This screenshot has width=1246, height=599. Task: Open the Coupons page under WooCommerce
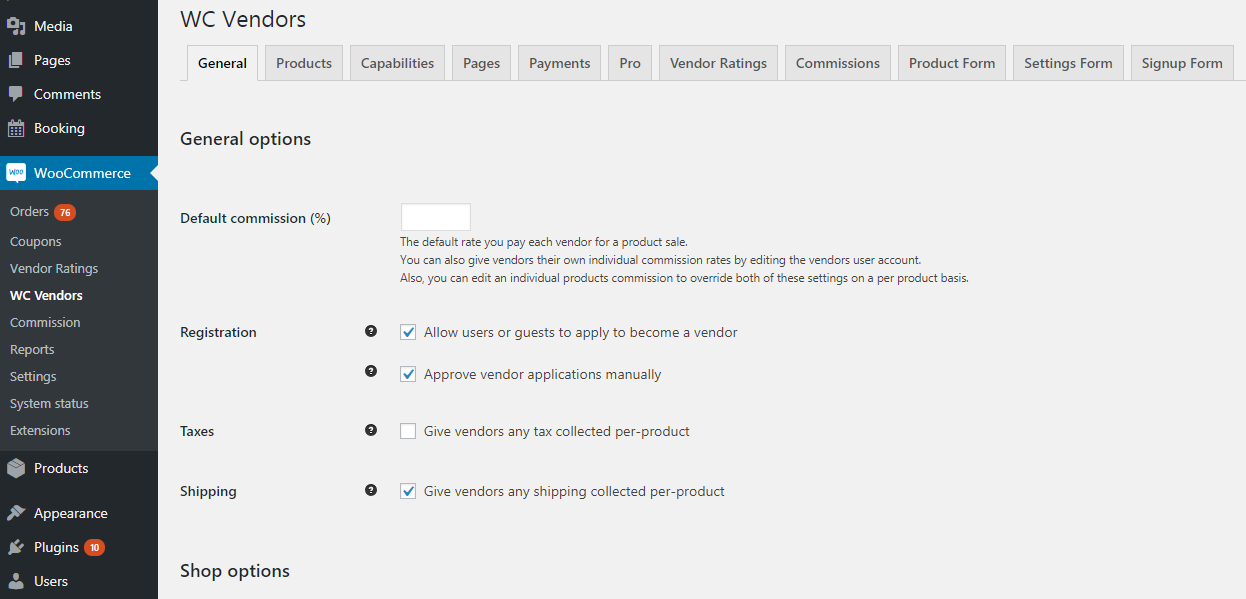(35, 240)
